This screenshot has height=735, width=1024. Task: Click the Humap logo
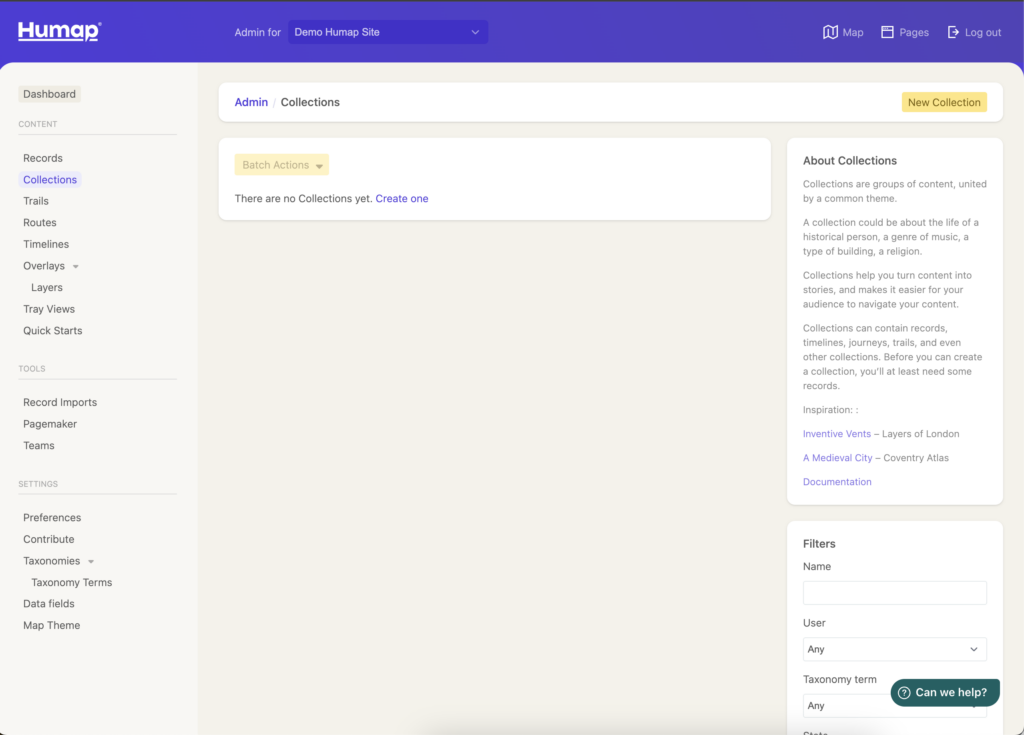(59, 31)
